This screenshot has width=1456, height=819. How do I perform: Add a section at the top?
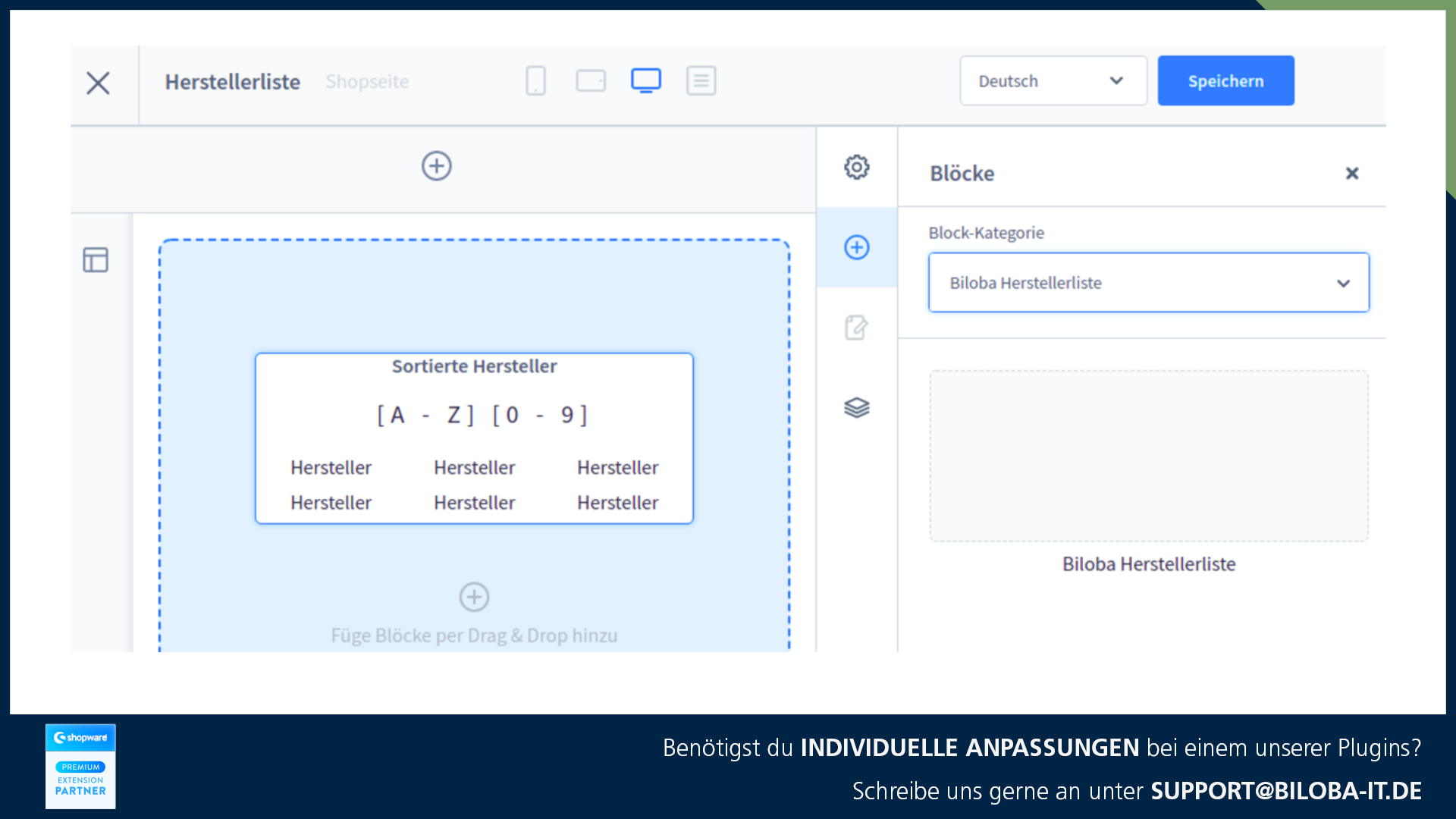437,166
